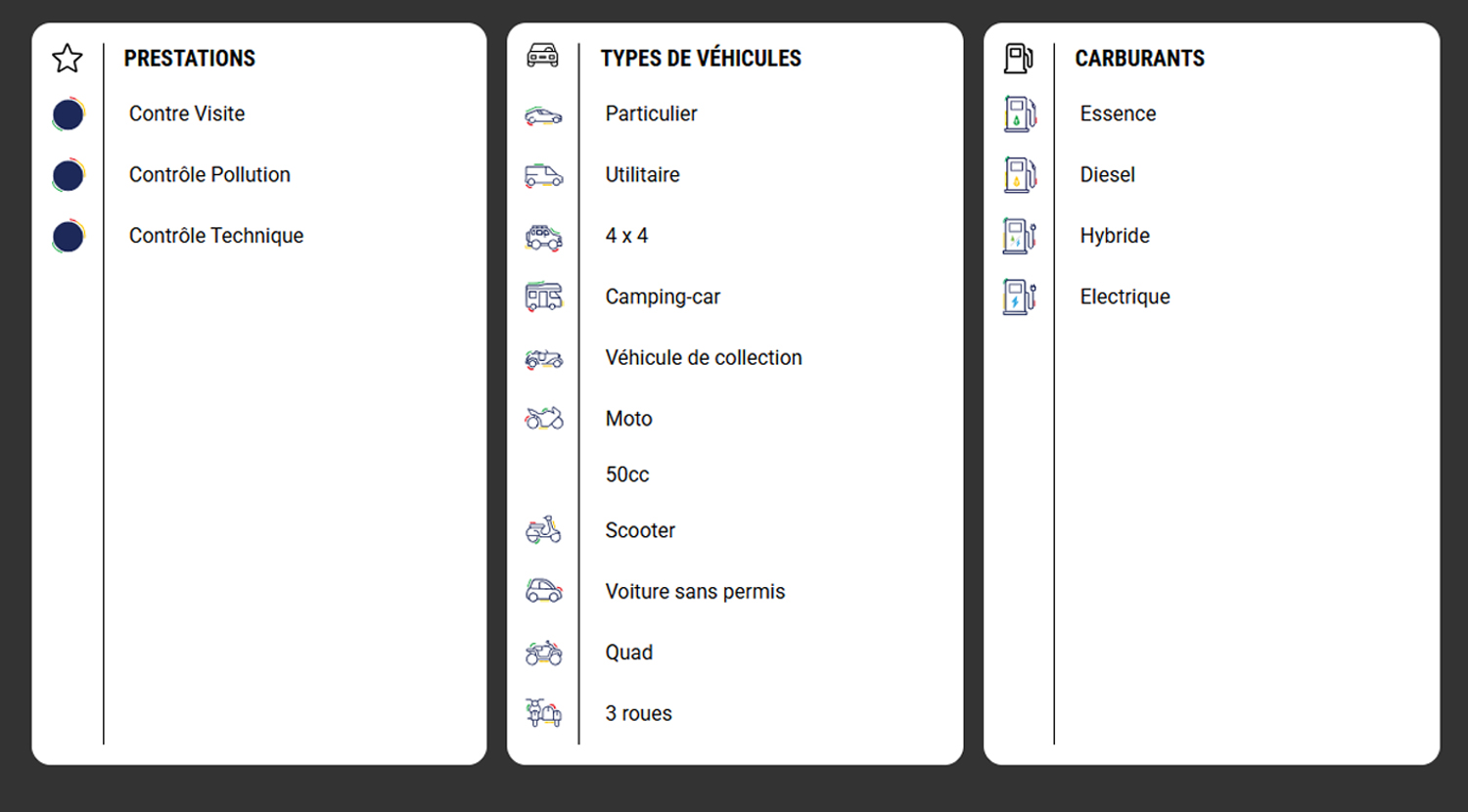The width and height of the screenshot is (1468, 812).
Task: Click the Véhicule de collection text
Action: point(704,357)
